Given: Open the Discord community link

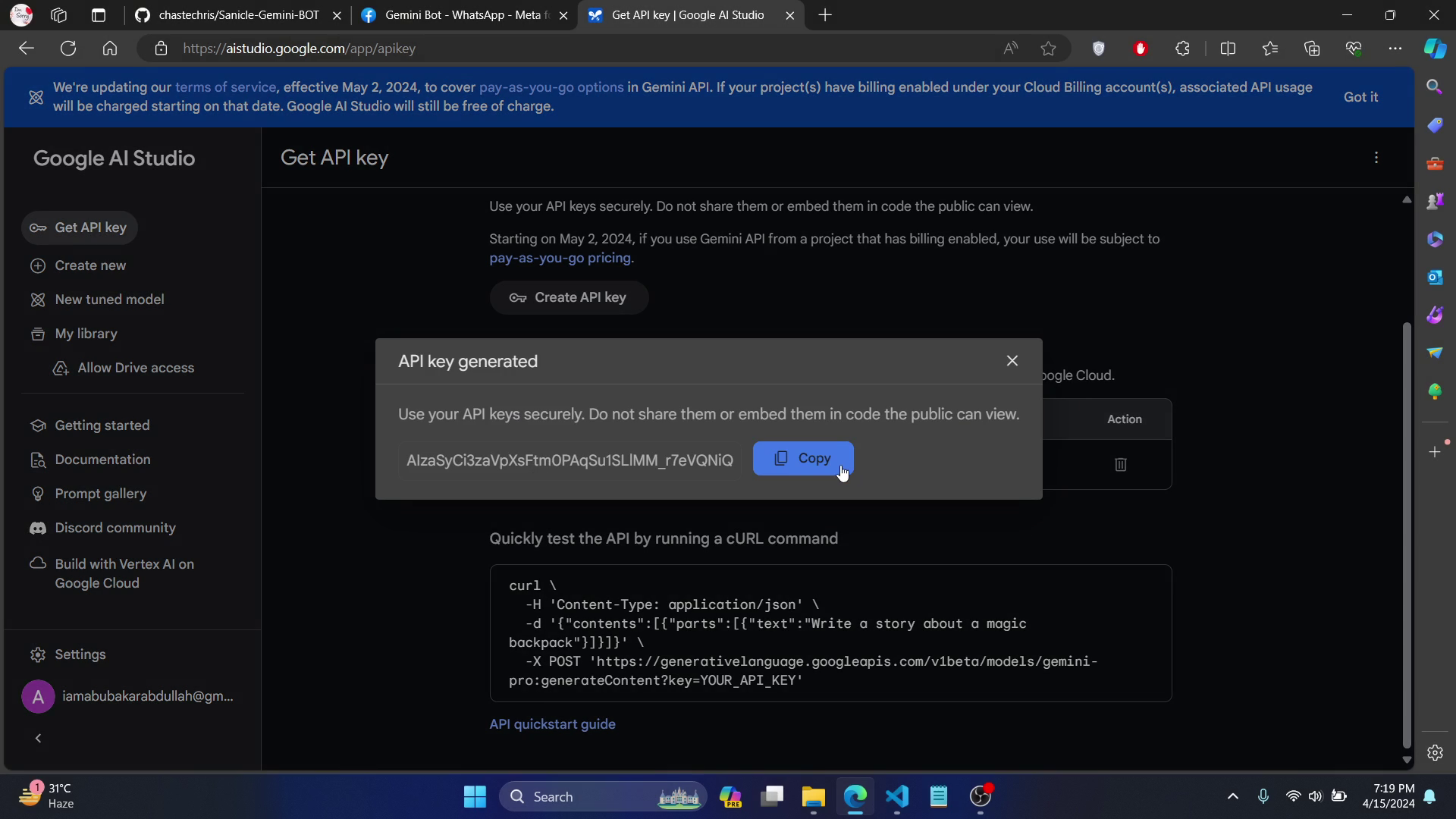Looking at the screenshot, I should pyautogui.click(x=115, y=528).
